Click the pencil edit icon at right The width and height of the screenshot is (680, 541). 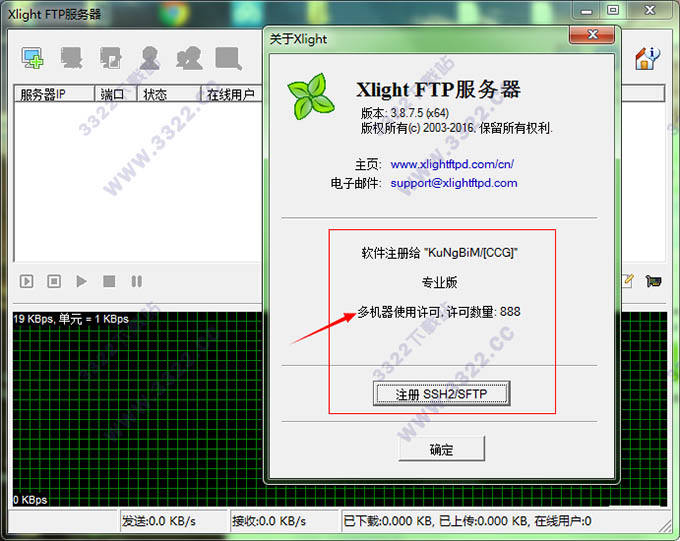coord(628,281)
